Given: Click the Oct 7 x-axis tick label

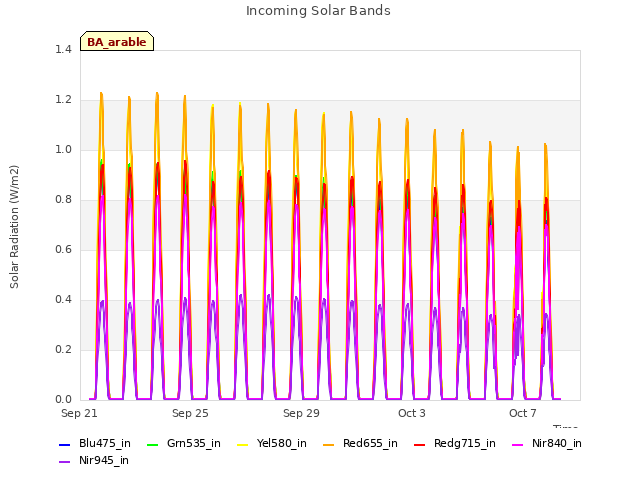Looking at the screenshot, I should (523, 413).
